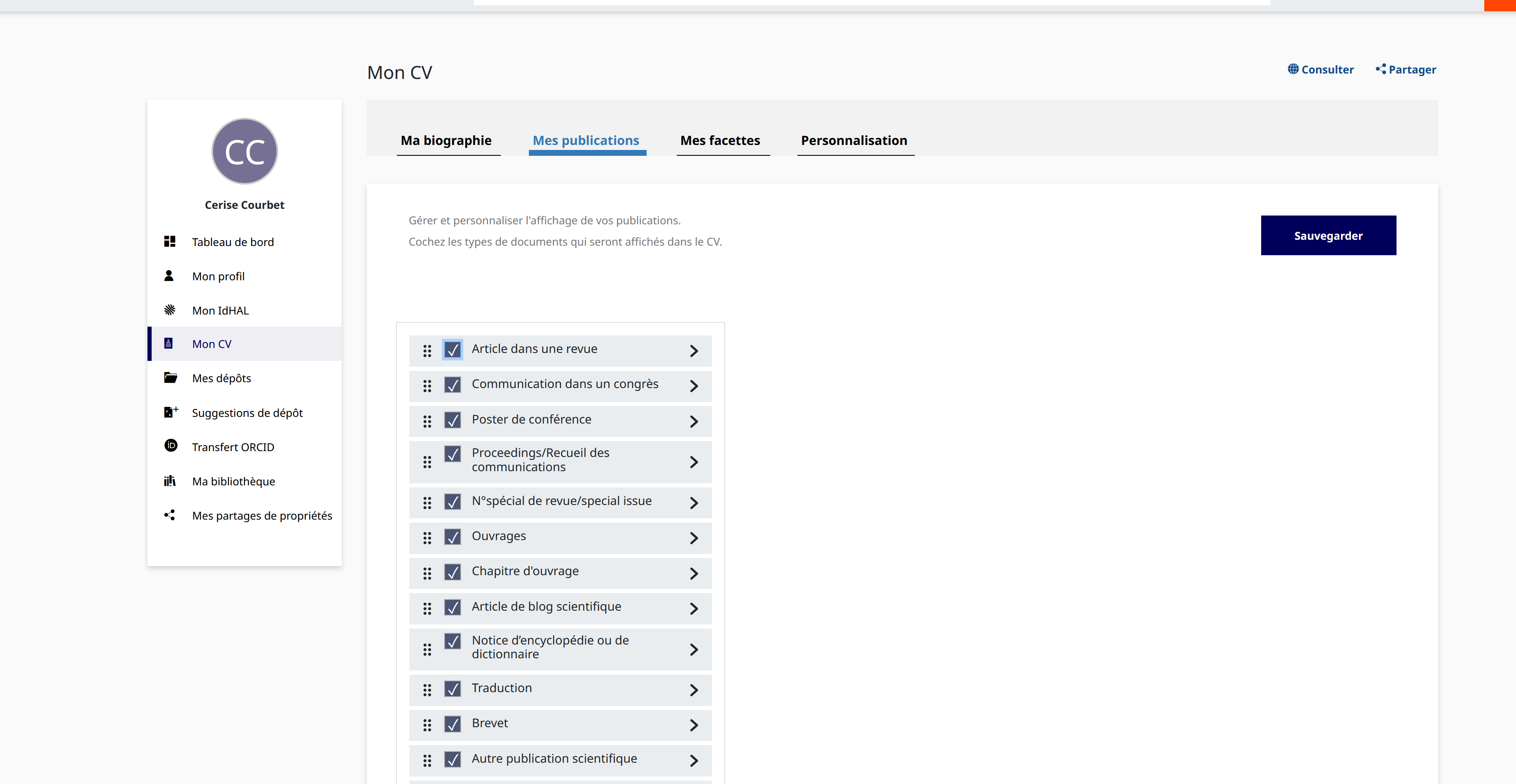This screenshot has width=1516, height=784.
Task: Click the Ma bibliothèque icon
Action: point(170,481)
